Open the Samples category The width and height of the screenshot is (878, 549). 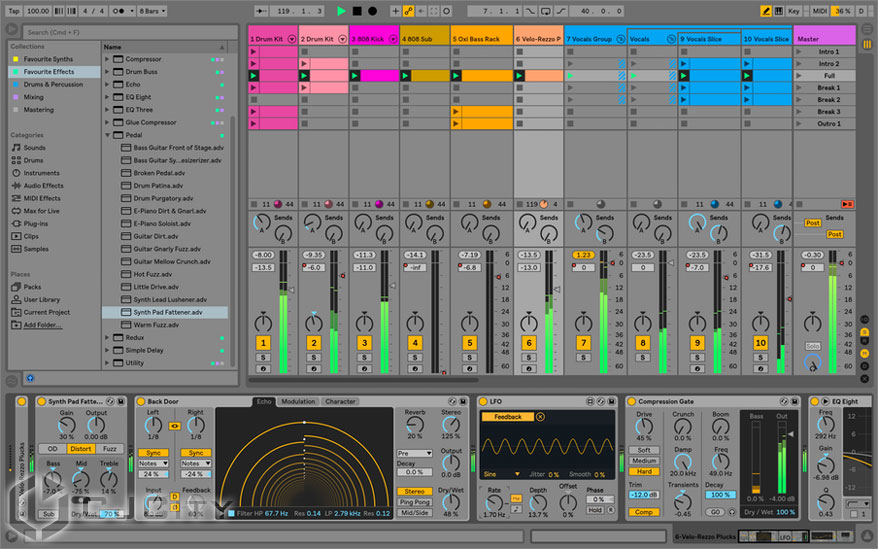click(36, 249)
